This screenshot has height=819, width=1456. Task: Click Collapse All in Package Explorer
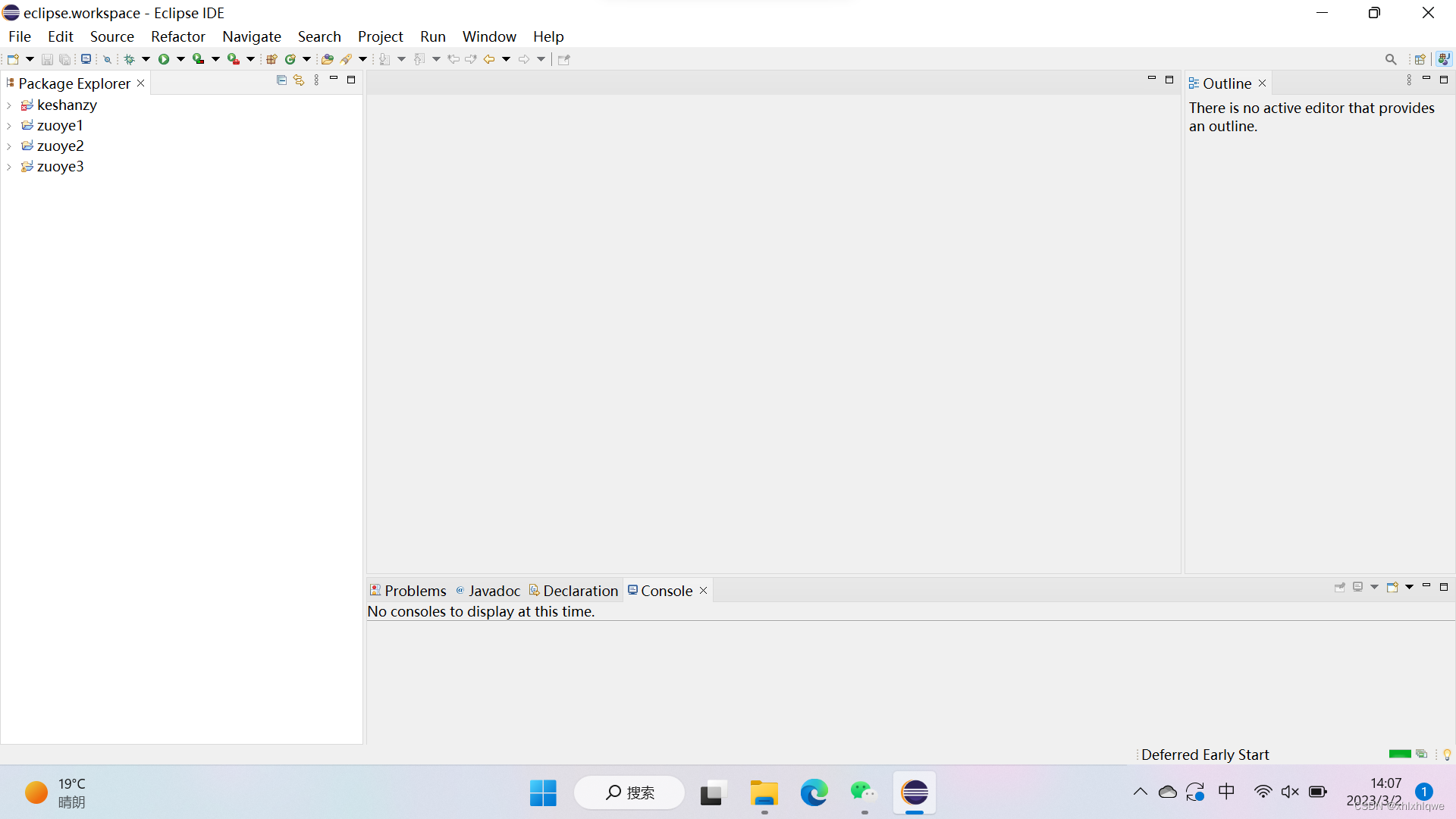tap(281, 80)
